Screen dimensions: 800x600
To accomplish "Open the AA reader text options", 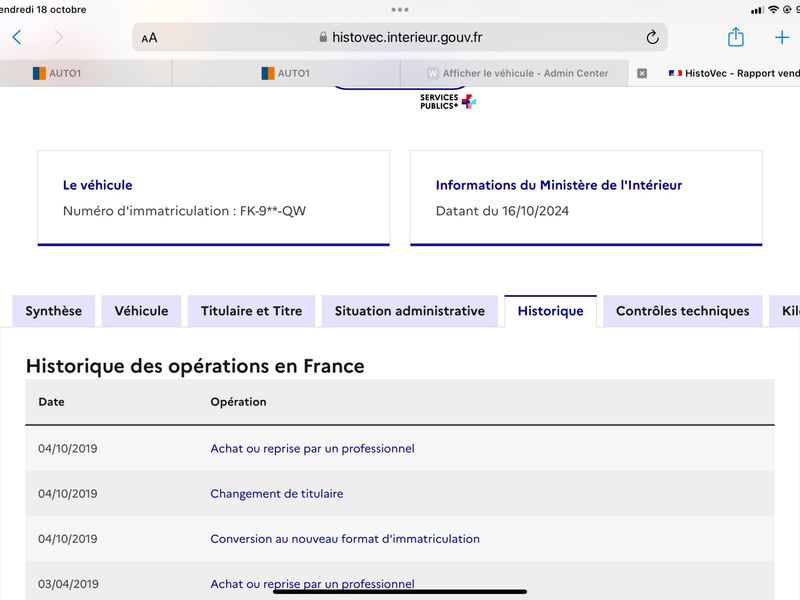I will [149, 38].
